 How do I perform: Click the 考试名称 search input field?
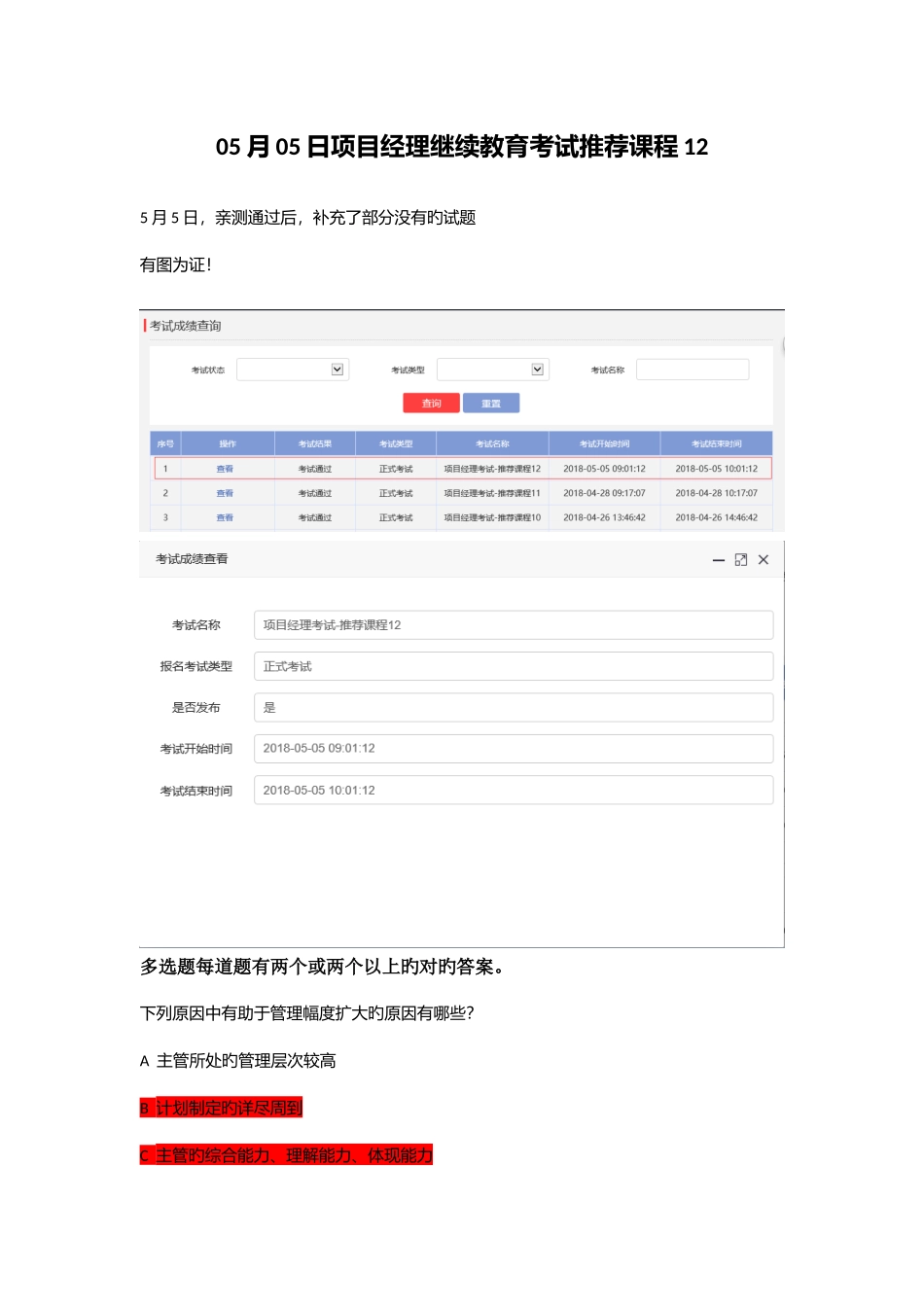point(693,370)
